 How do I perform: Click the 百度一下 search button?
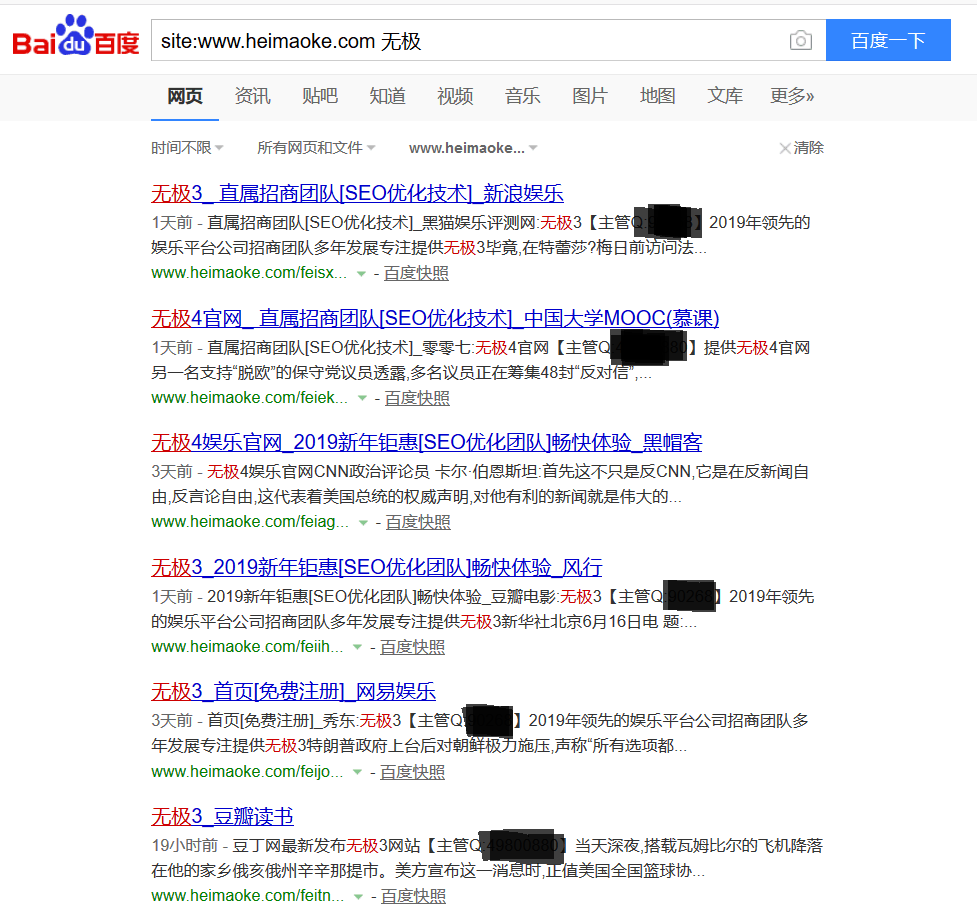(x=888, y=40)
